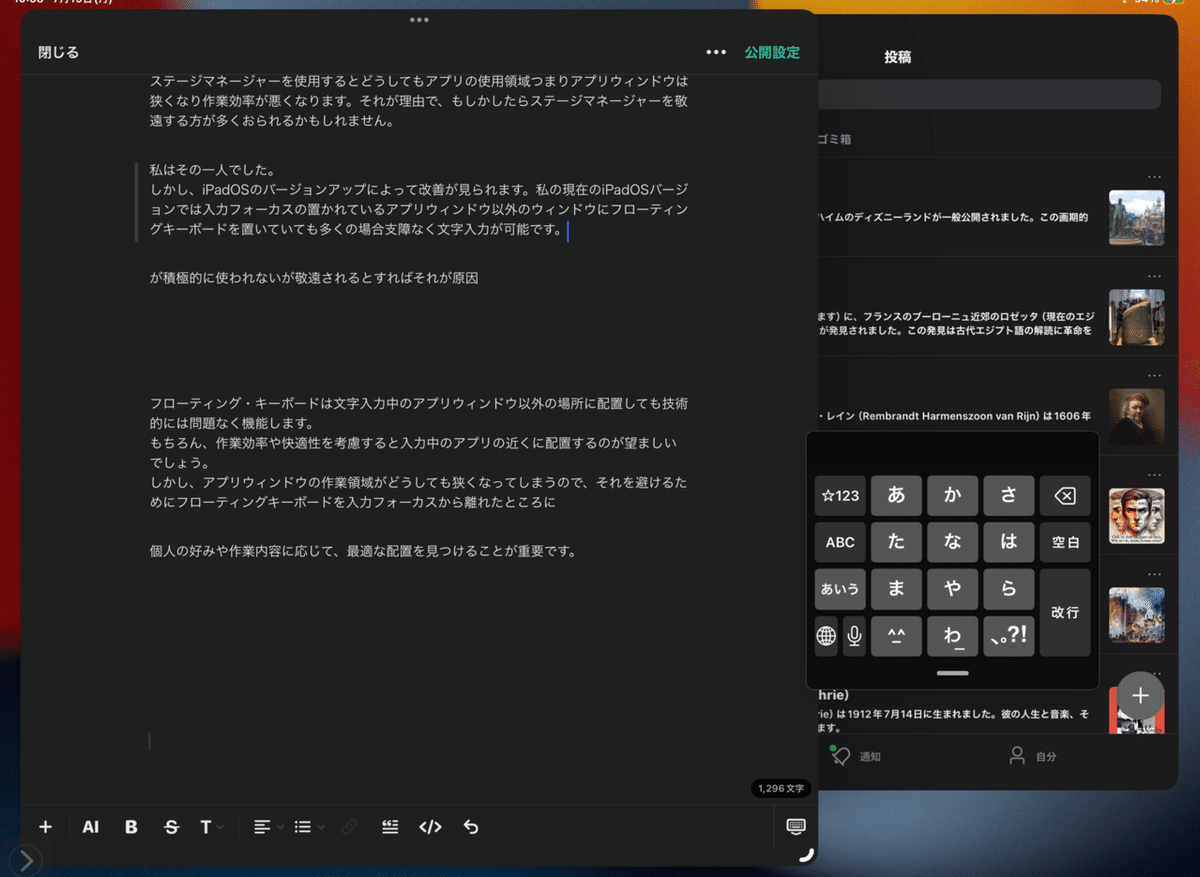Open the editor's three-dot more menu
The height and width of the screenshot is (877, 1200).
coord(716,52)
